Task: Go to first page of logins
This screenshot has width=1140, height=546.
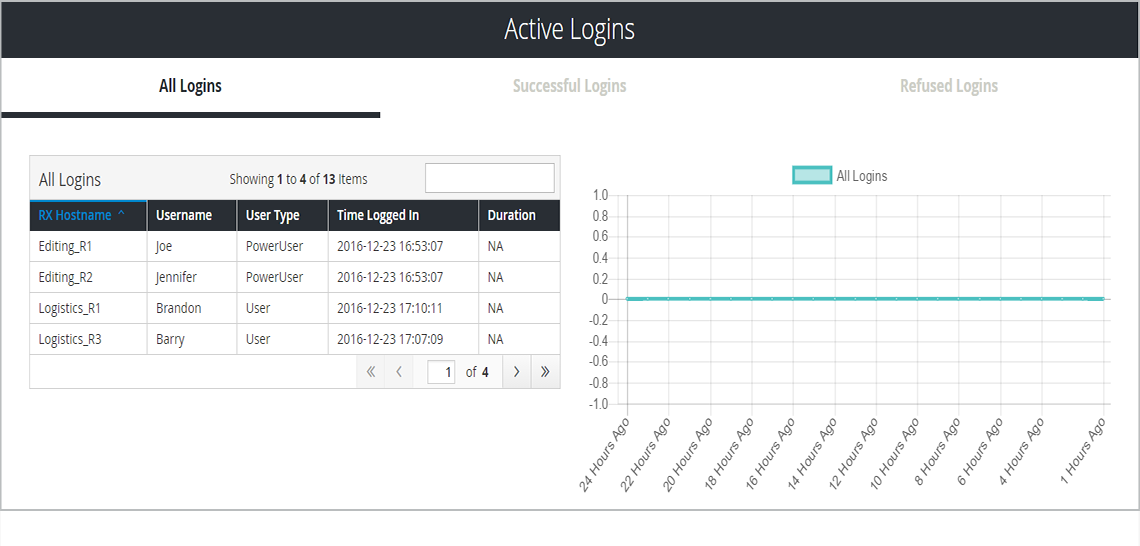Action: point(371,372)
